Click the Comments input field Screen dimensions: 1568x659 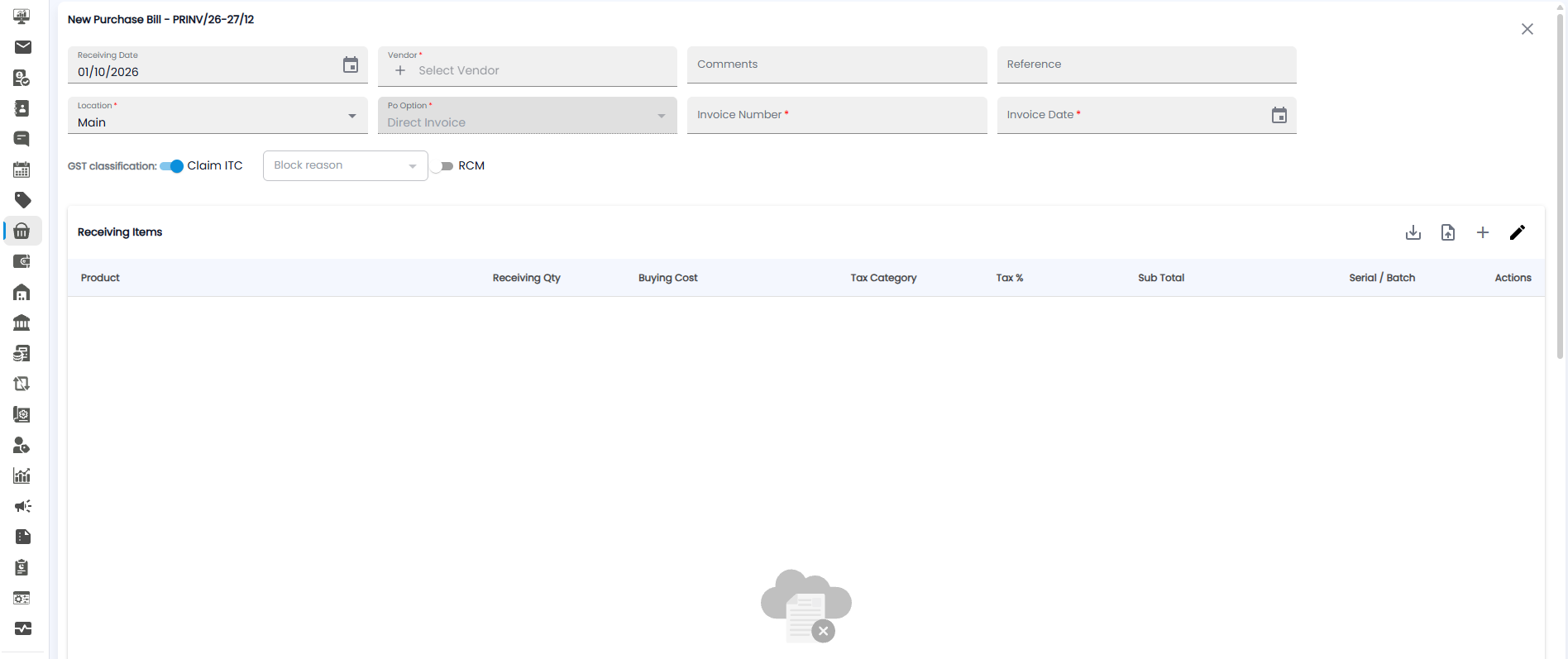pyautogui.click(x=837, y=64)
